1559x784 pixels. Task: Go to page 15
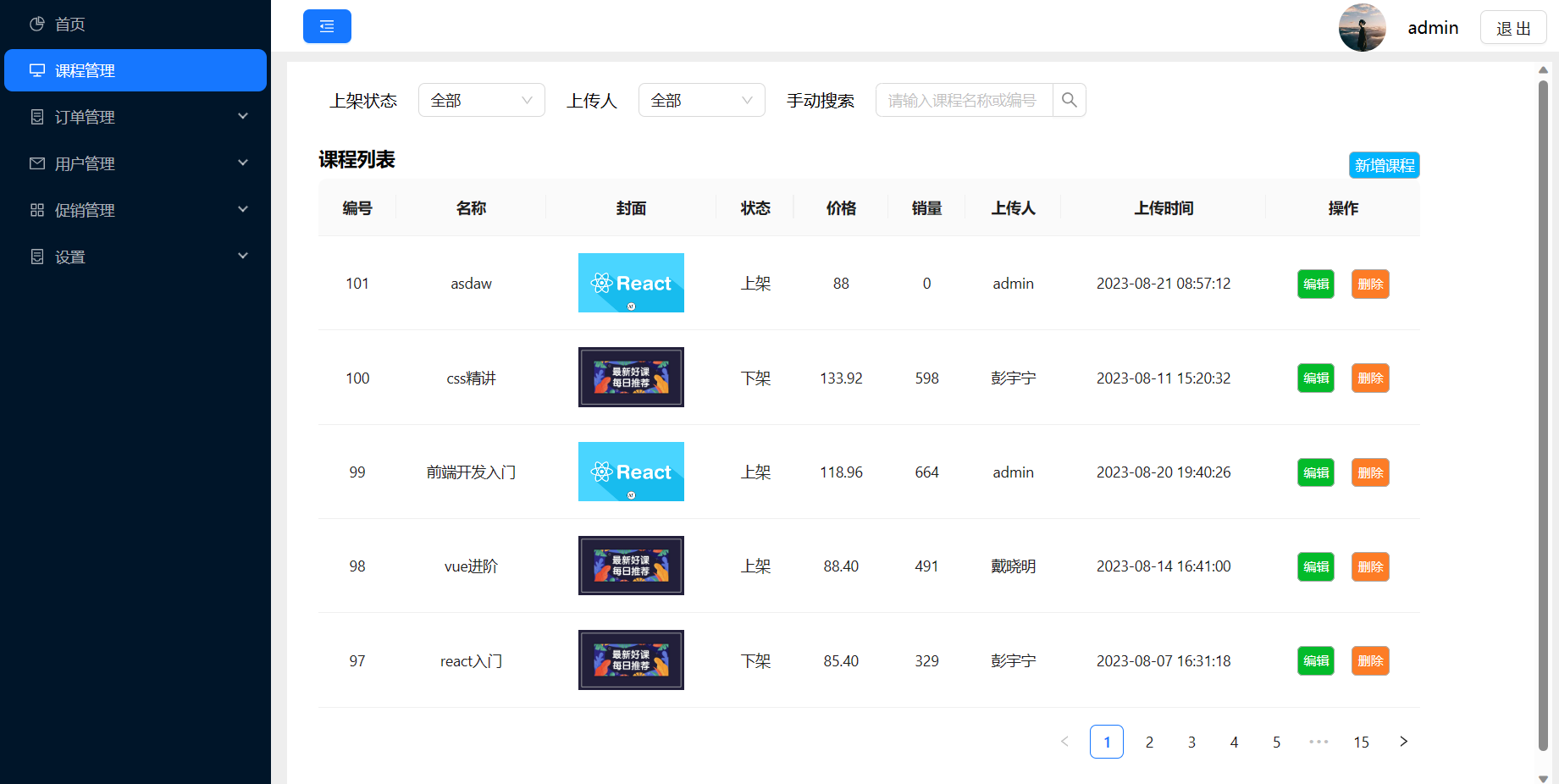tap(1361, 742)
